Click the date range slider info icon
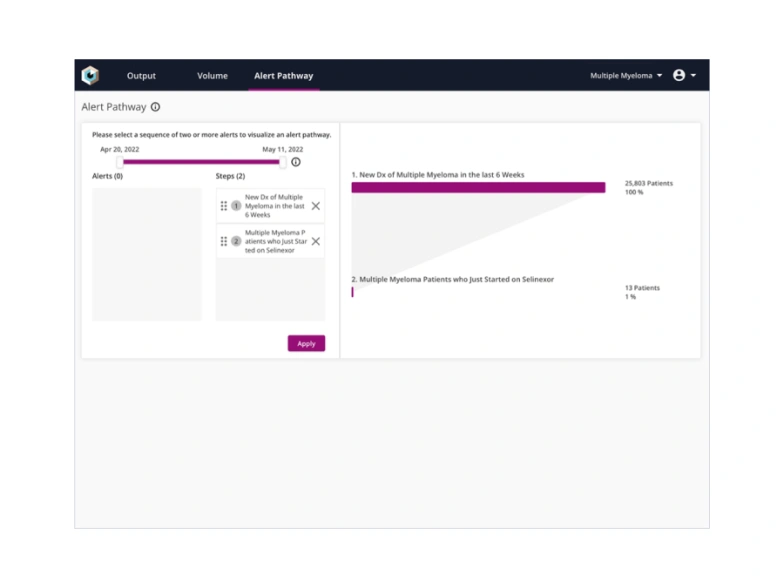Viewport: 784px width, 588px height. (296, 162)
